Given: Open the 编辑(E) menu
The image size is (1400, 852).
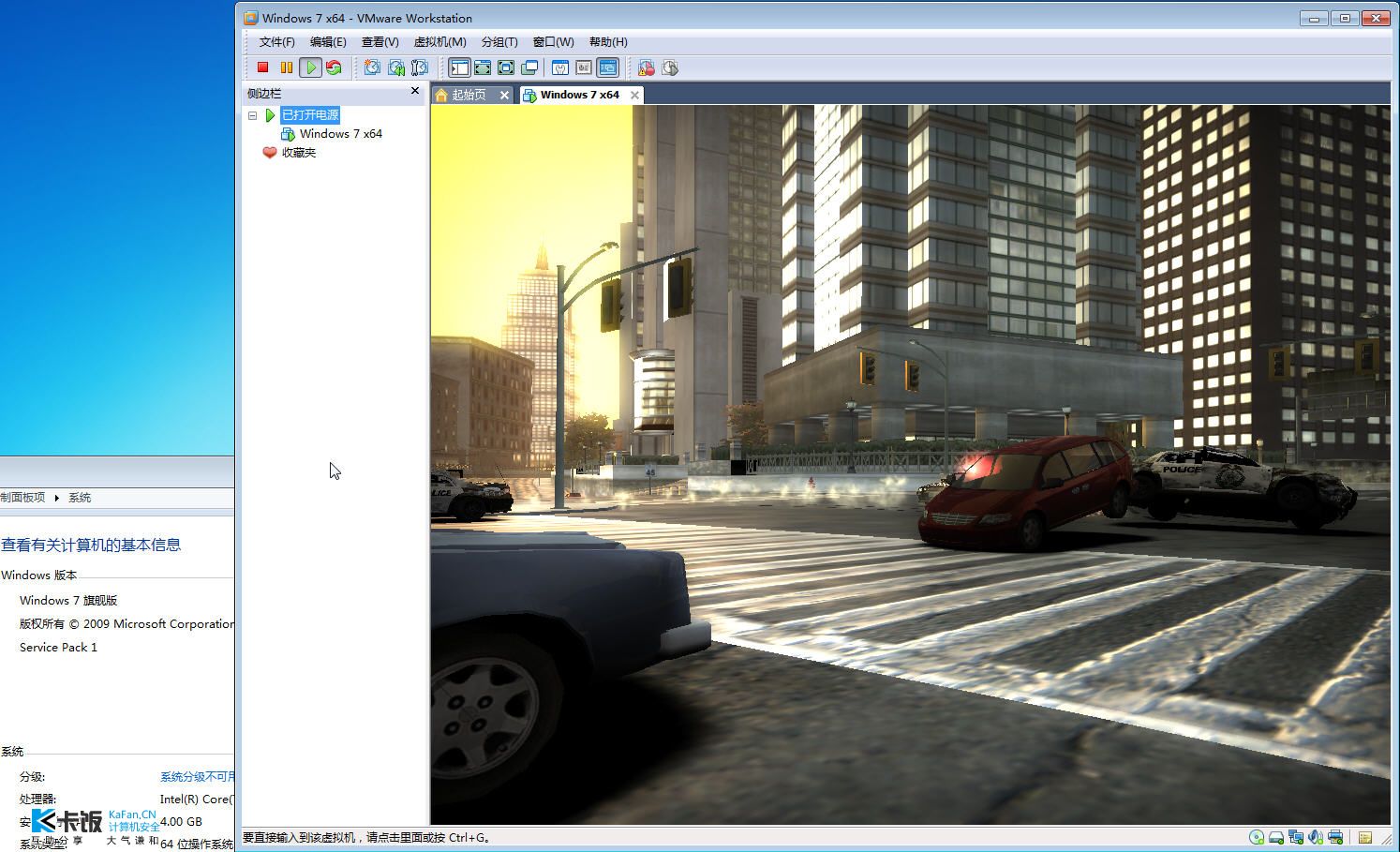Looking at the screenshot, I should 328,42.
